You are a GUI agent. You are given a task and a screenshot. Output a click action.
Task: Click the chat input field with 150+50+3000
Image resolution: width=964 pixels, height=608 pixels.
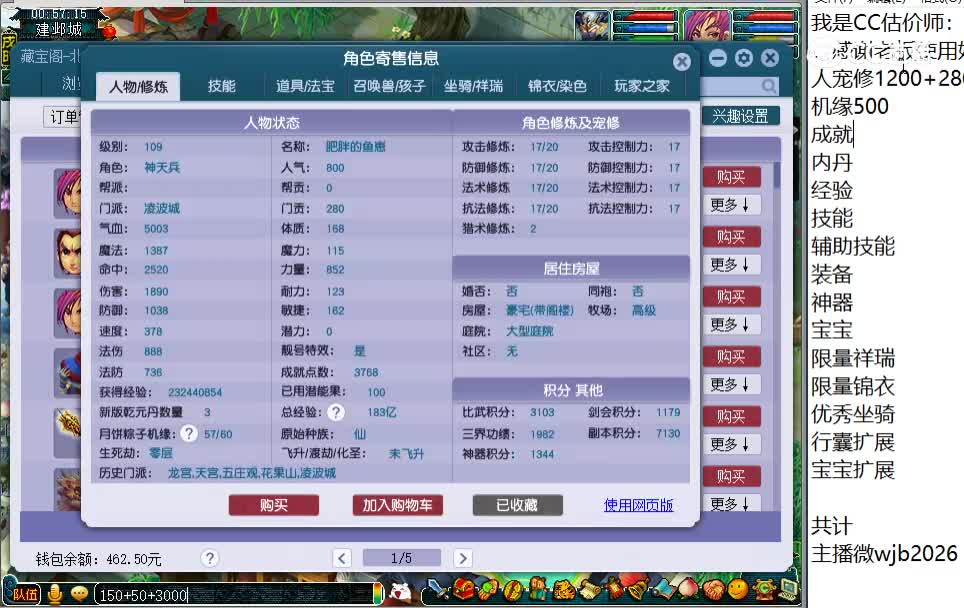(x=234, y=594)
